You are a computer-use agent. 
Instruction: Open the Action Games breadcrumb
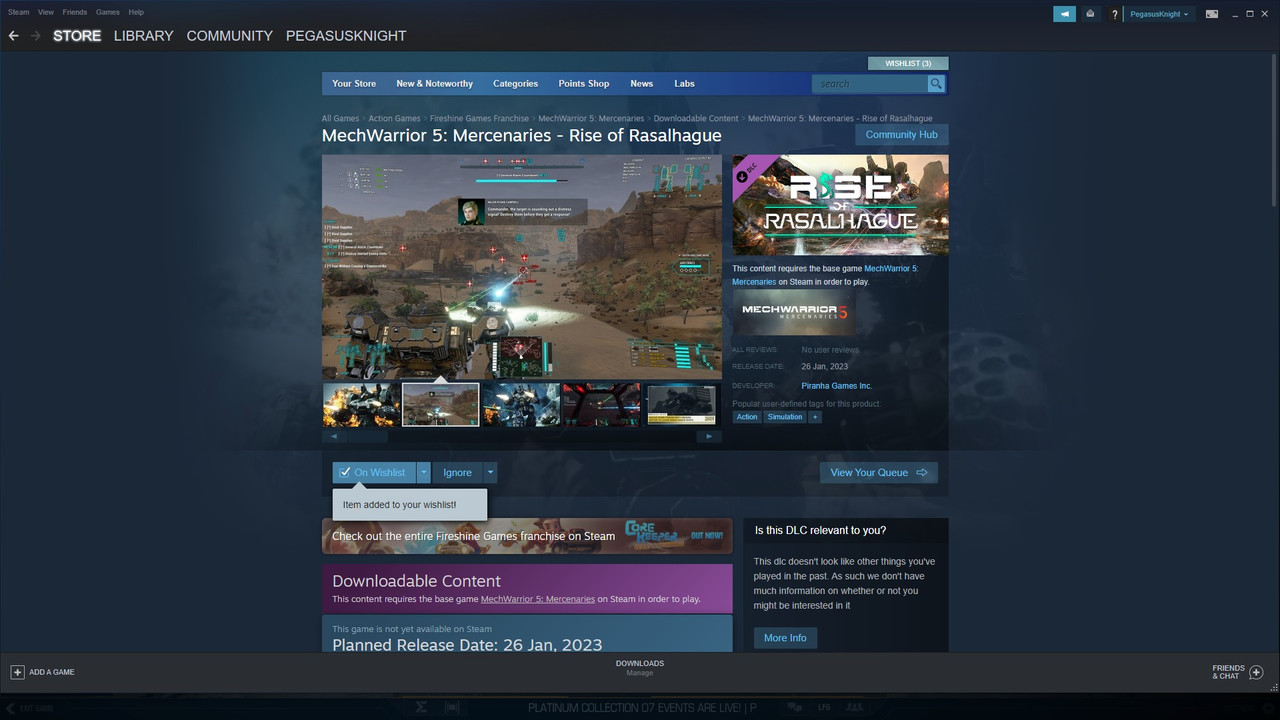pos(394,119)
